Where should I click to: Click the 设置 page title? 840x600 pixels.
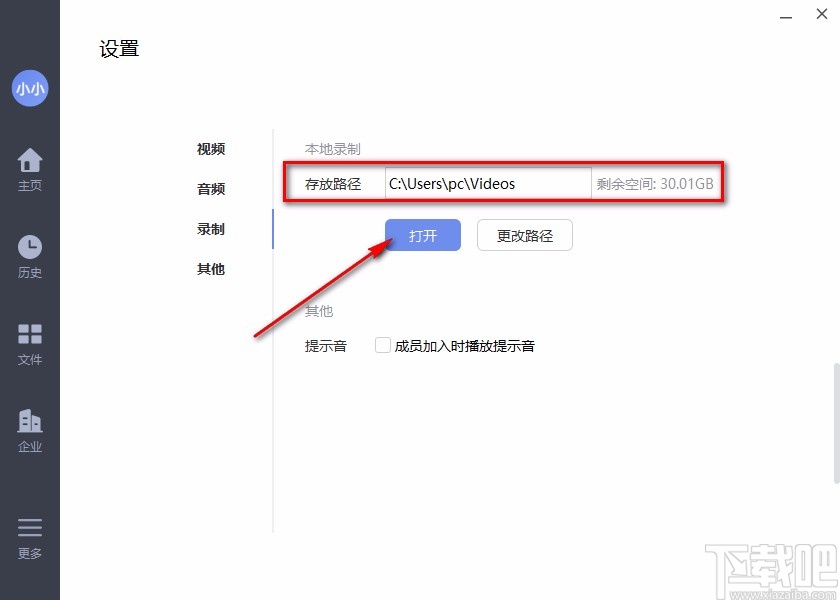point(119,48)
